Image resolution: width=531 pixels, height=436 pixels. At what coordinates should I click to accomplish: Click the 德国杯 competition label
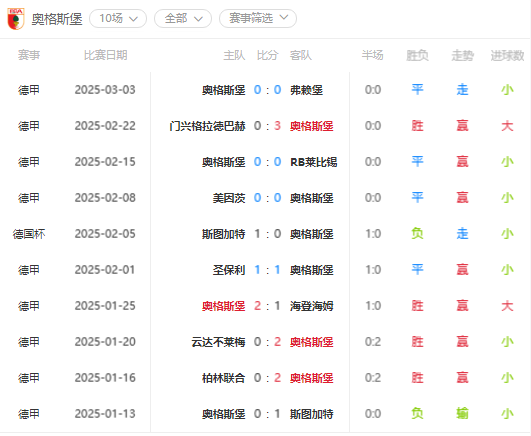[x=29, y=234]
